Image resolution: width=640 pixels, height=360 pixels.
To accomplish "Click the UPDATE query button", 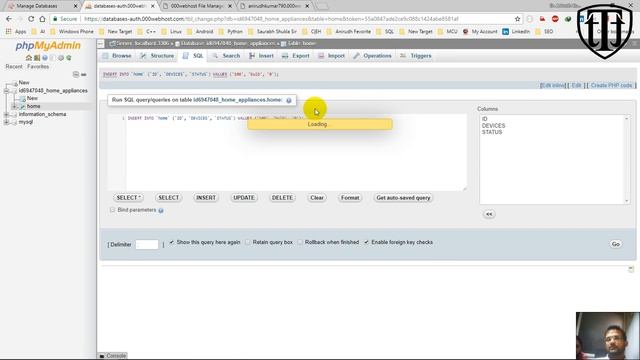I will (244, 198).
